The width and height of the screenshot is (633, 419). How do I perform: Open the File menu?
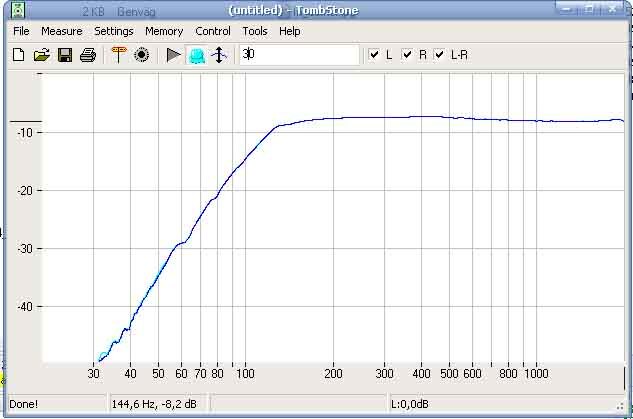[x=21, y=31]
